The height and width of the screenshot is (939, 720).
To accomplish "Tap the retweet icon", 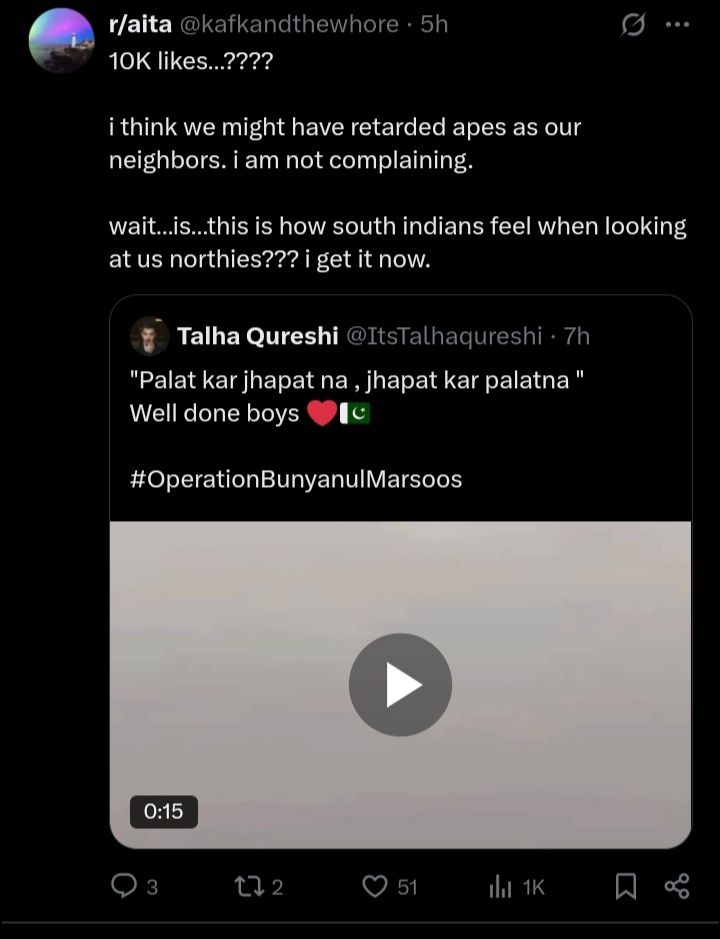I will click(248, 886).
